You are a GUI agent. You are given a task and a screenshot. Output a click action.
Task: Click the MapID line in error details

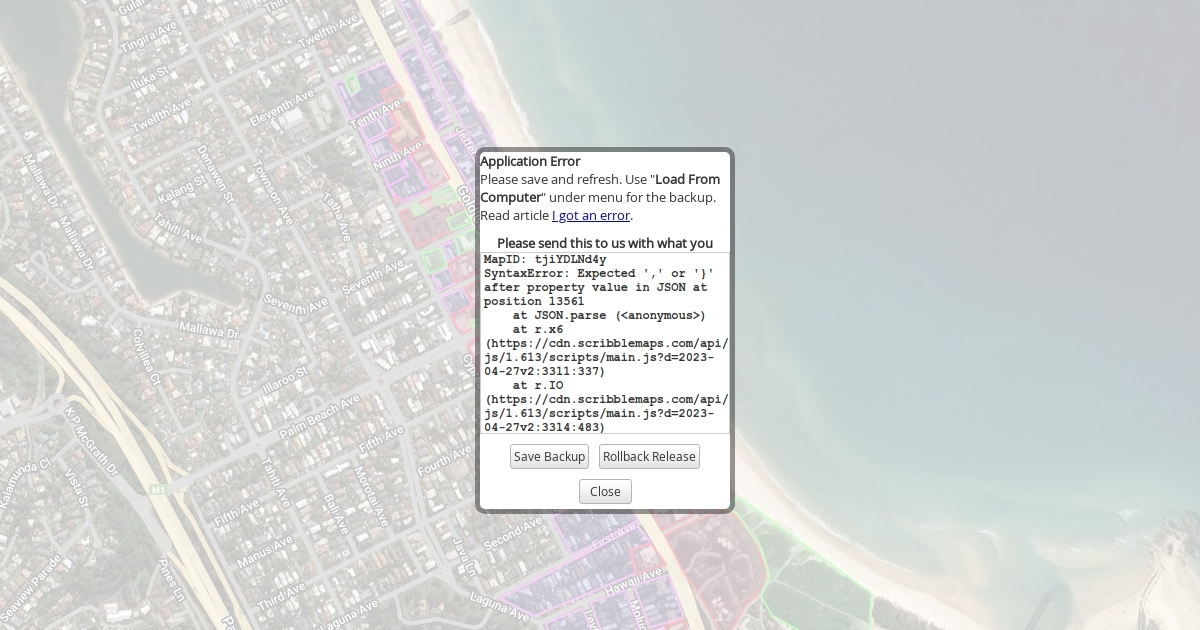click(x=545, y=259)
